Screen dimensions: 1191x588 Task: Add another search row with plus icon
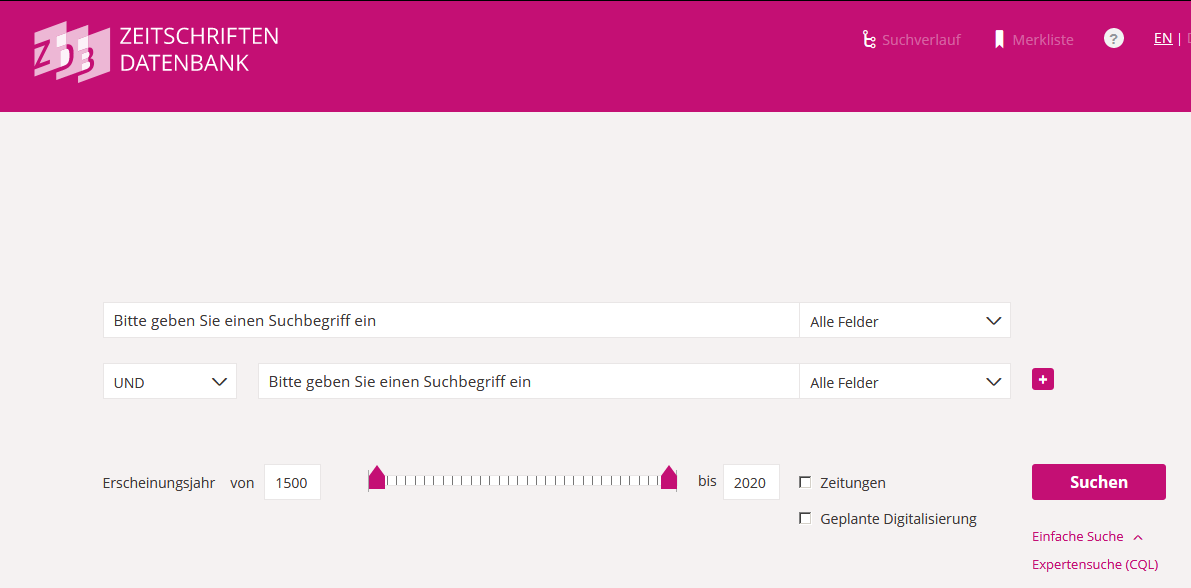click(1043, 379)
